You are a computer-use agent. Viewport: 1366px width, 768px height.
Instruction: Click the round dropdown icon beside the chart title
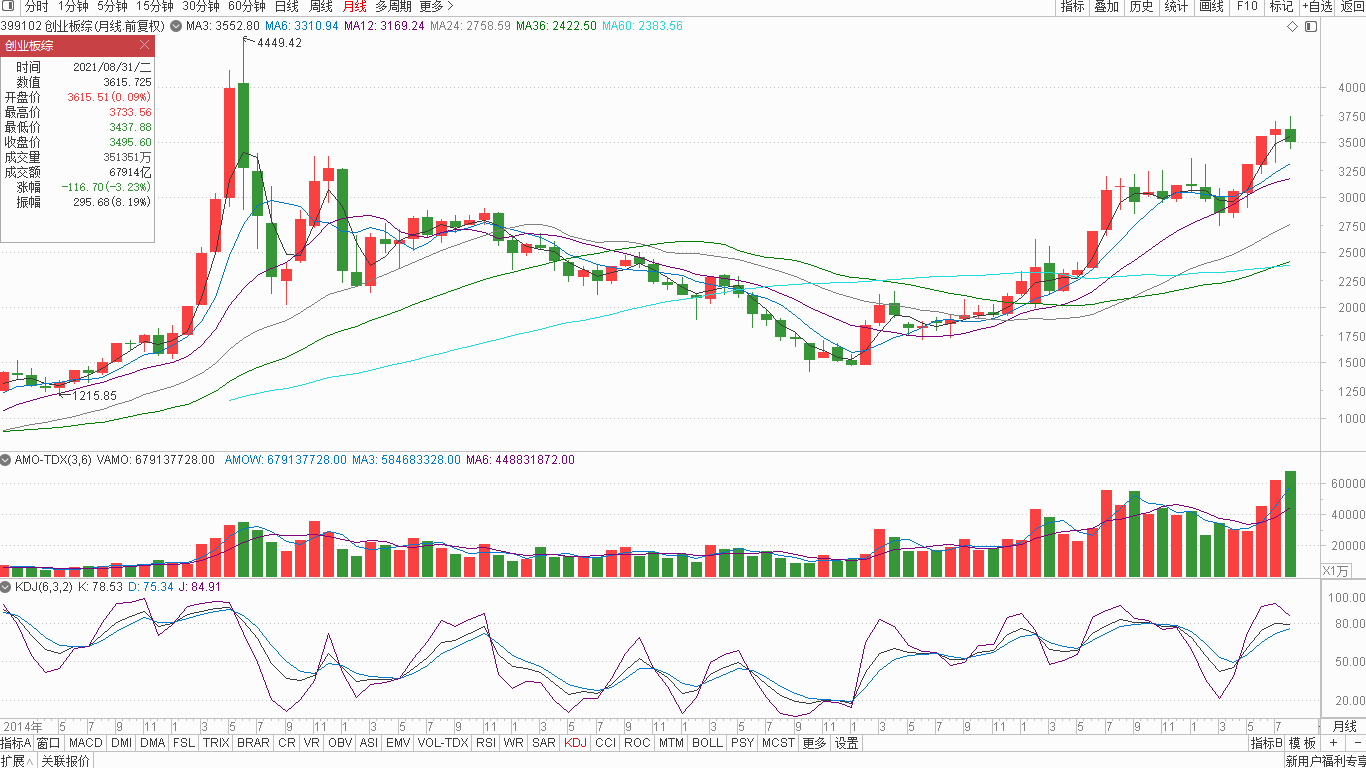click(x=177, y=26)
